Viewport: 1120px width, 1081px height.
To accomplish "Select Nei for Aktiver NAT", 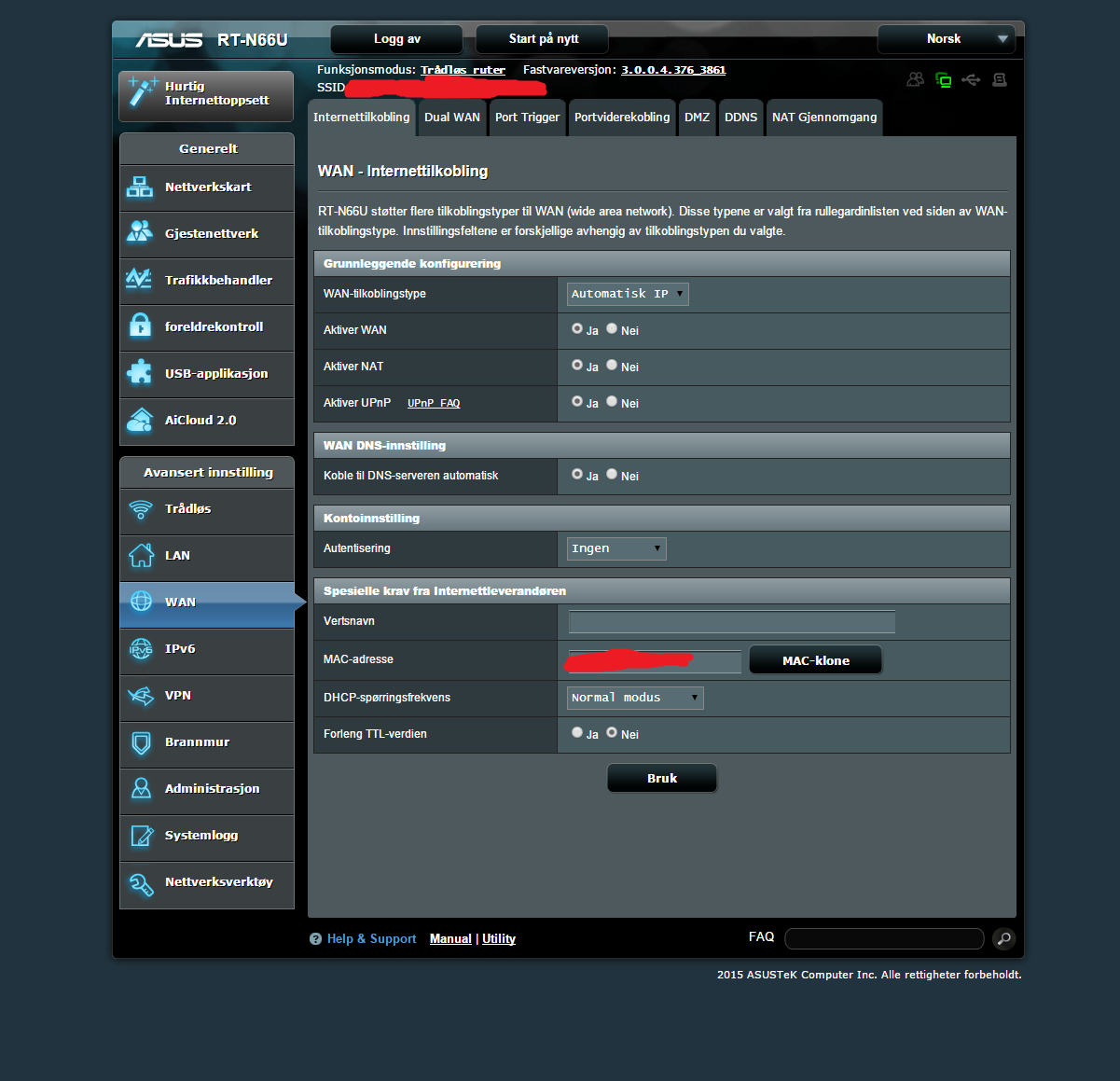I will [x=612, y=366].
